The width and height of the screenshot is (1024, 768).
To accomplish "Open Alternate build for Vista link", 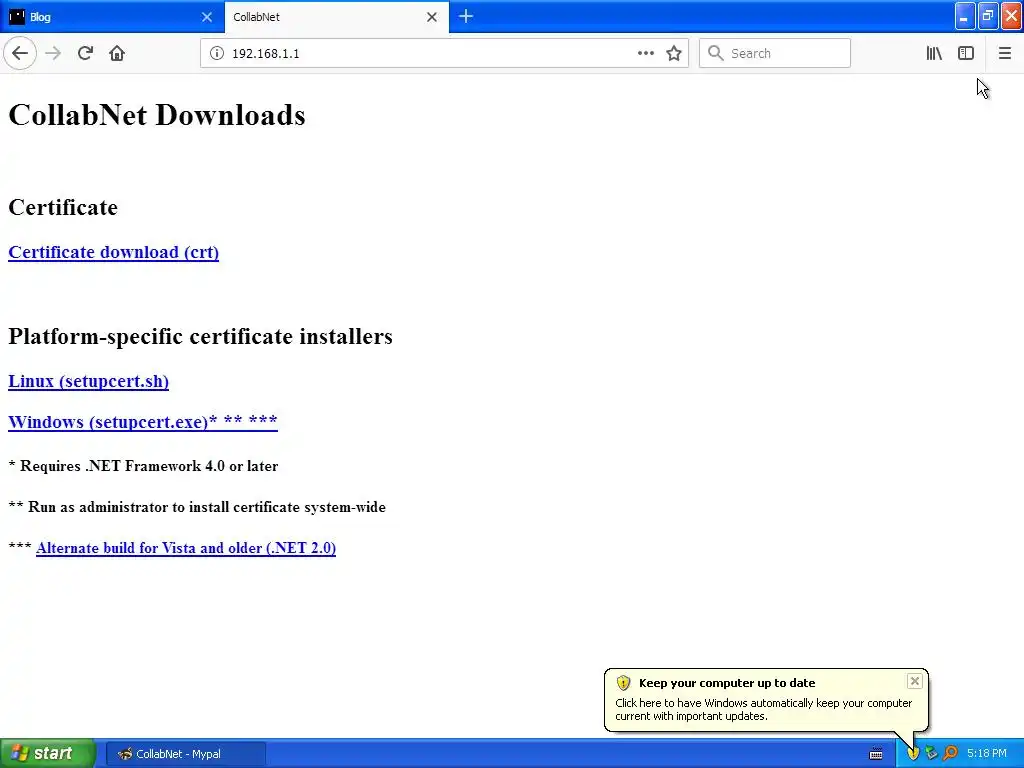I will [186, 548].
